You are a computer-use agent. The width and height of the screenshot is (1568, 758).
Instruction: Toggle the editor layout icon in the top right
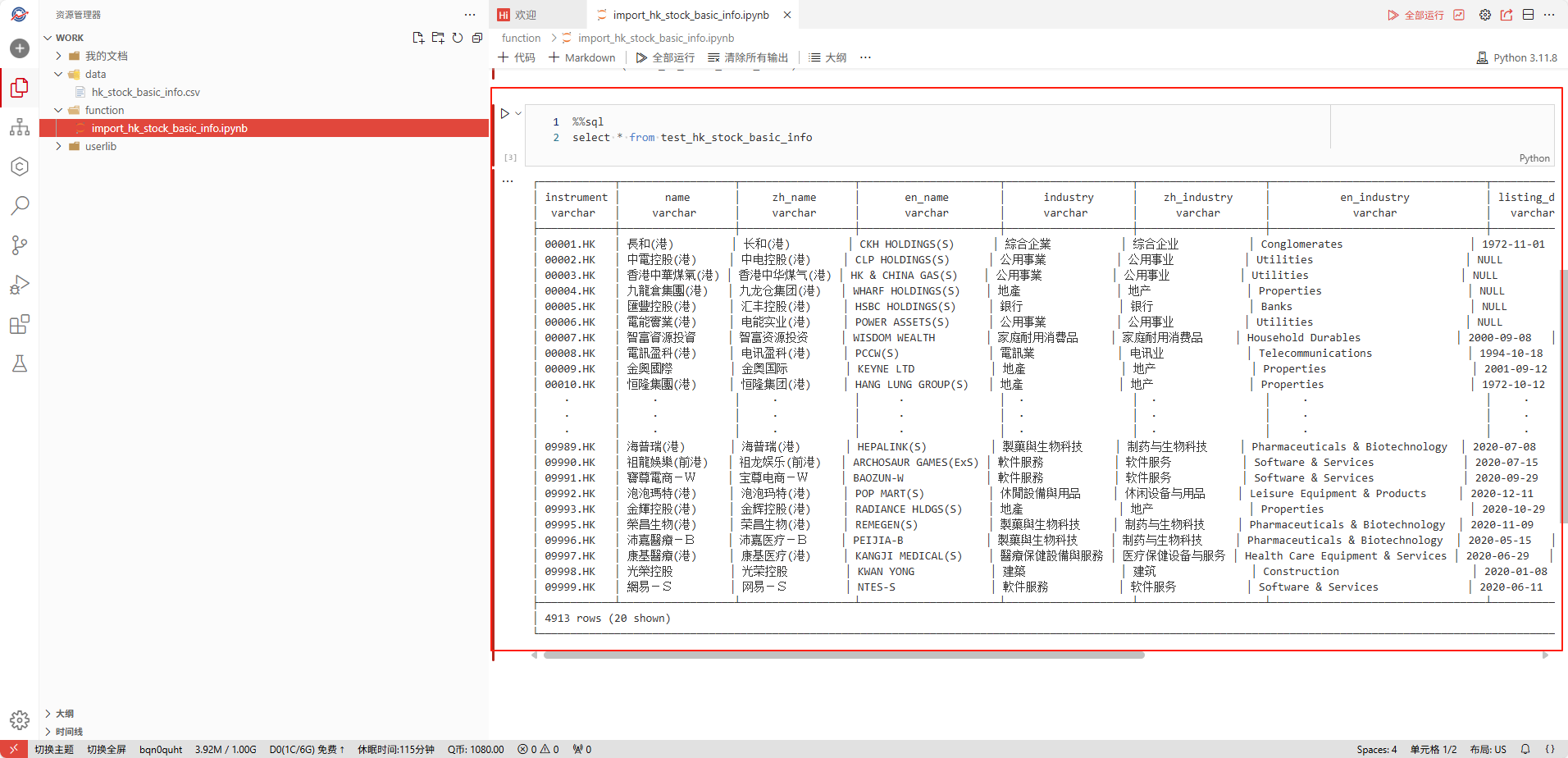point(1528,15)
